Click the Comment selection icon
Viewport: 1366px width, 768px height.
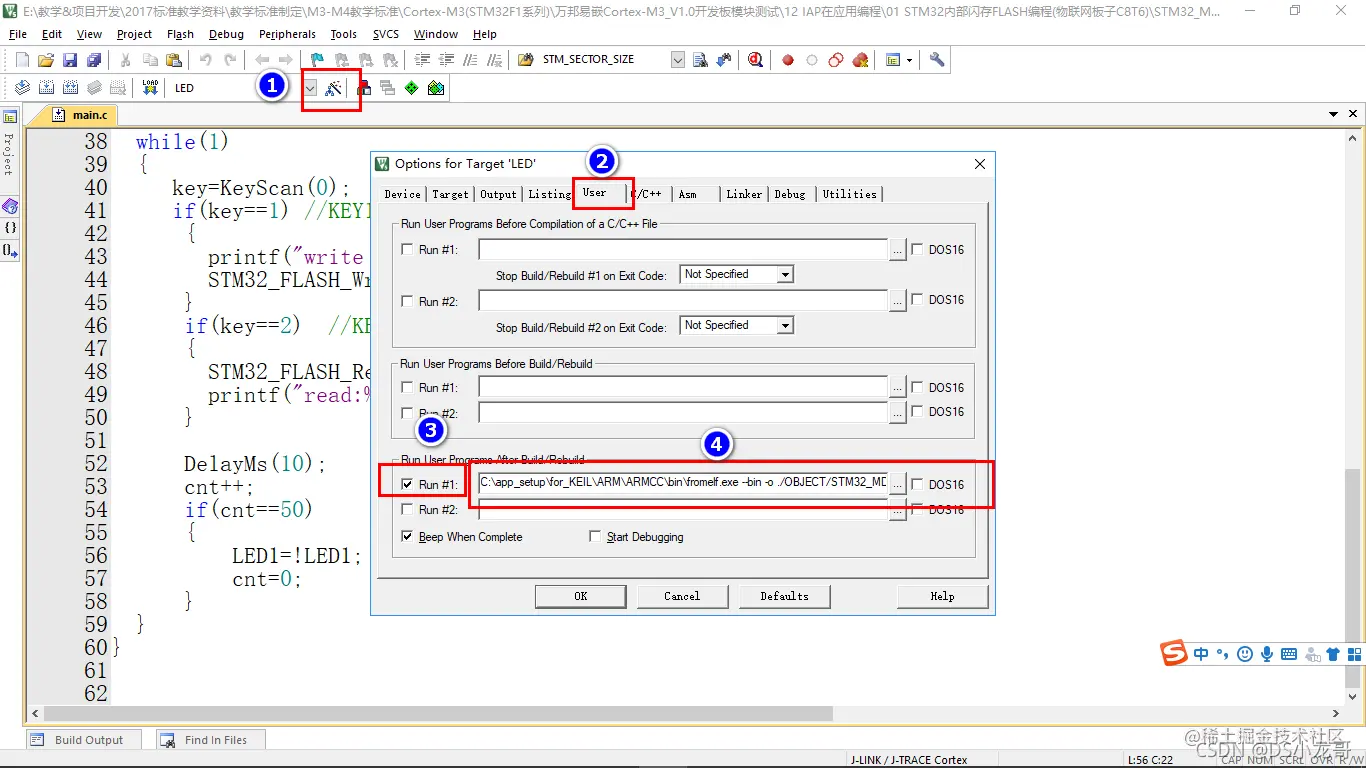coord(471,60)
